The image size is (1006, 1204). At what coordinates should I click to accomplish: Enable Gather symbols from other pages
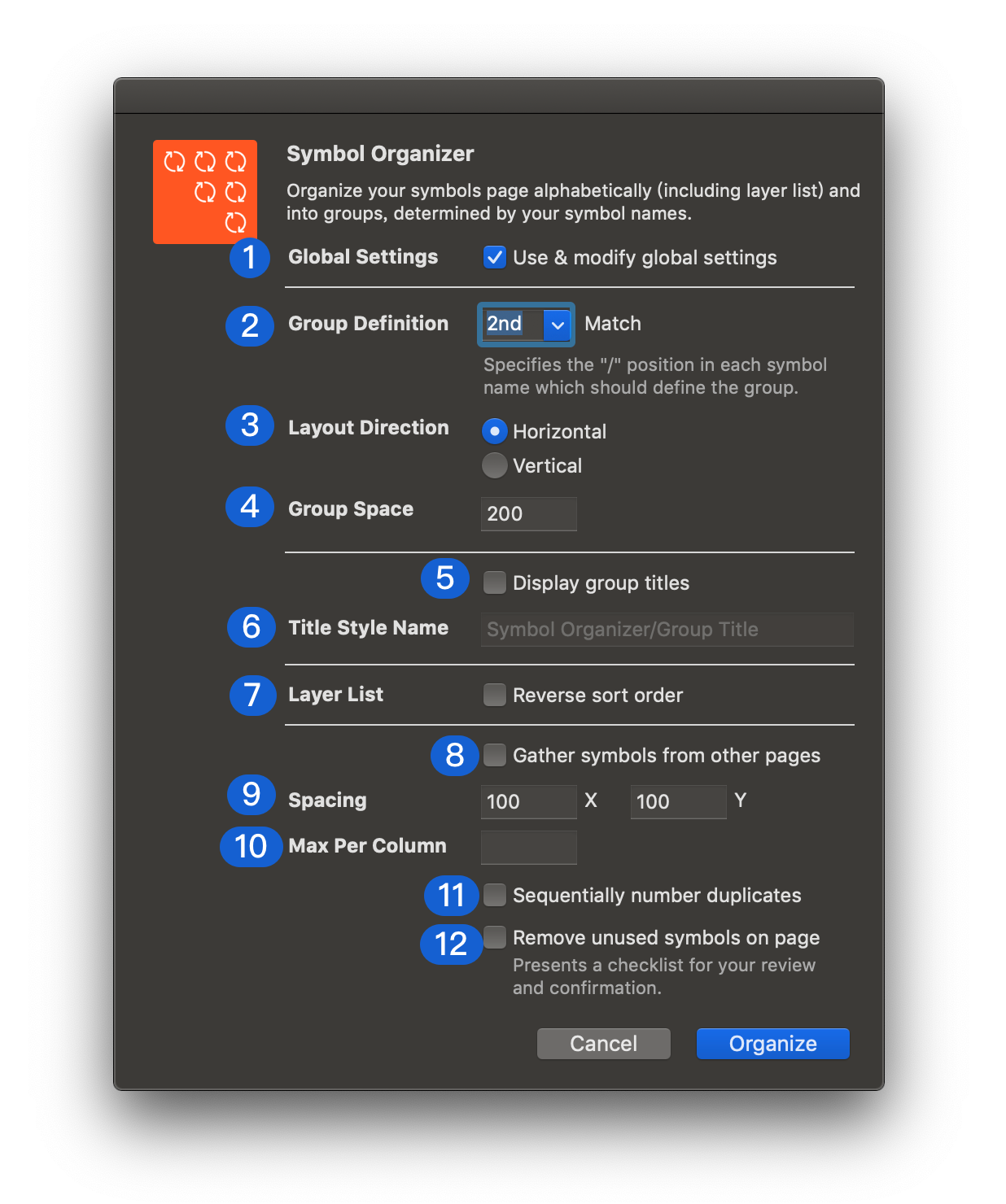click(495, 756)
